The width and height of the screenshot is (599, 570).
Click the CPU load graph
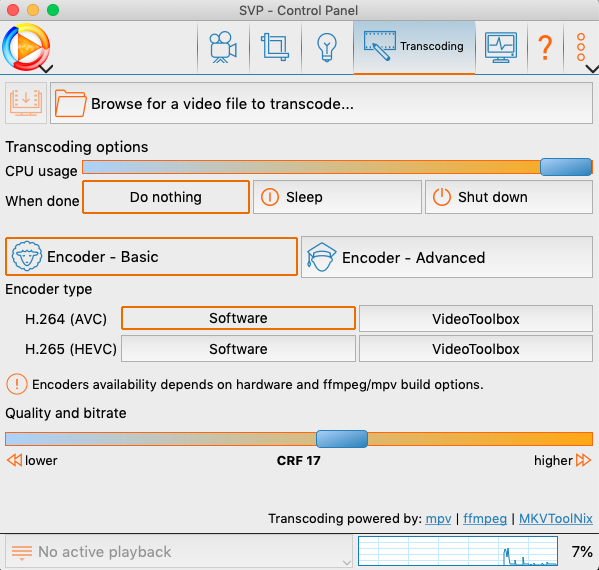tap(458, 551)
